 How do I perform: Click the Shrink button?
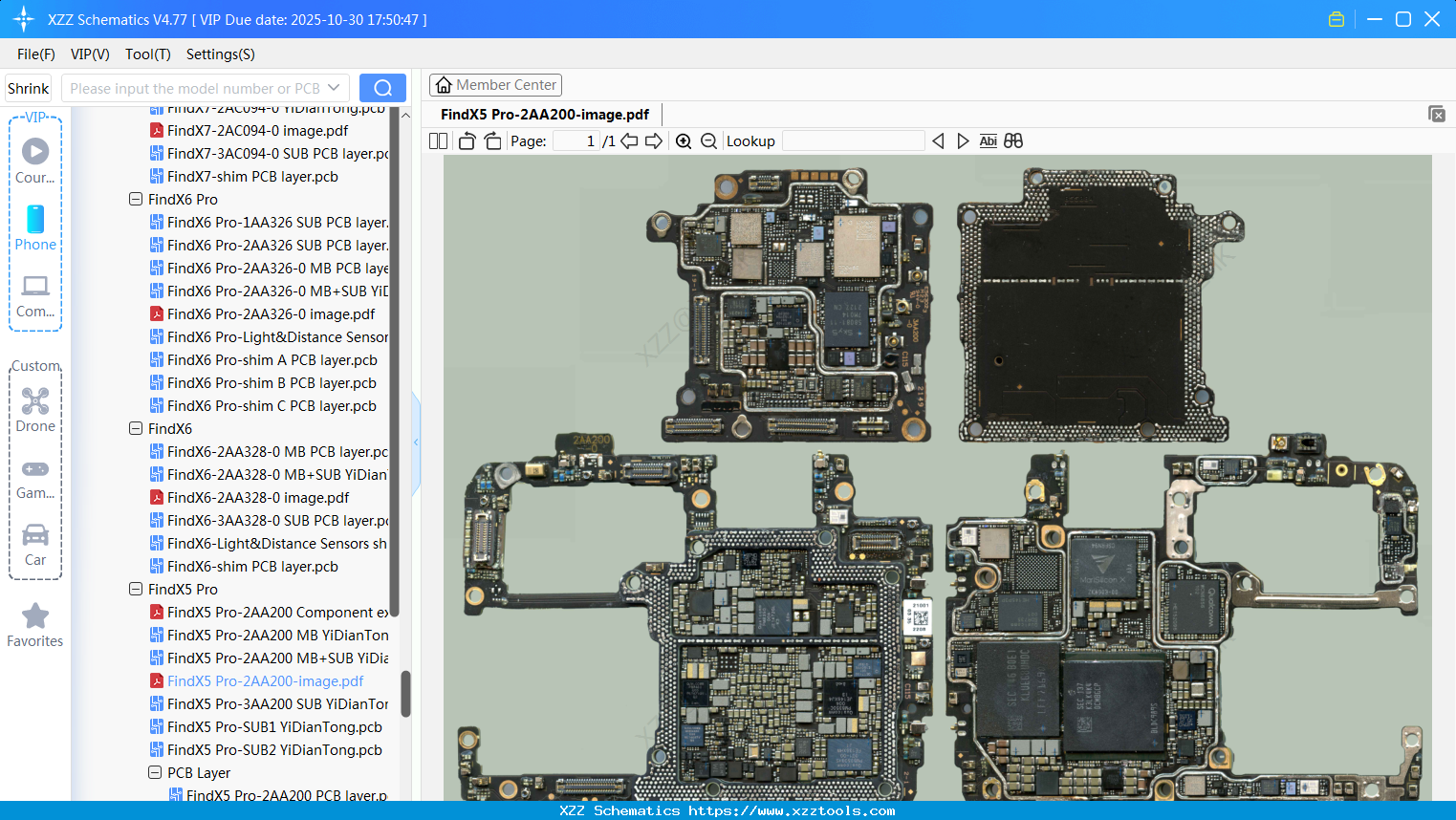tap(29, 88)
